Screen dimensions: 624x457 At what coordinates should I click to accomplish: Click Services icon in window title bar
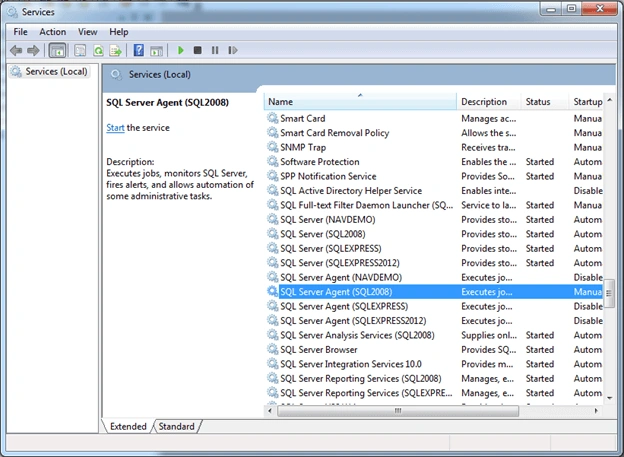[x=12, y=12]
